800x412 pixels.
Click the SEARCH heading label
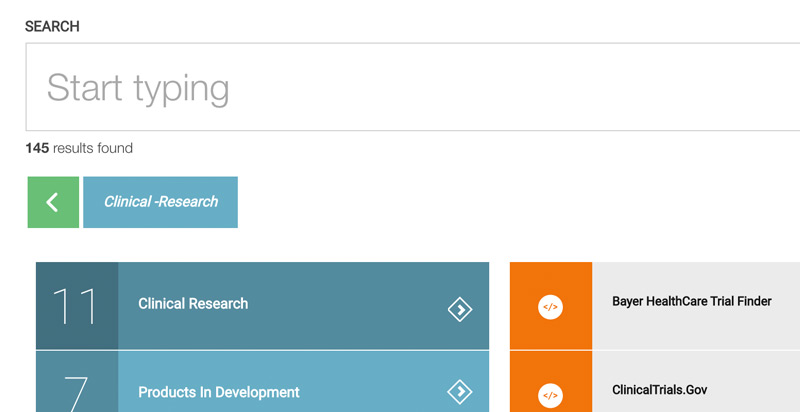52,27
